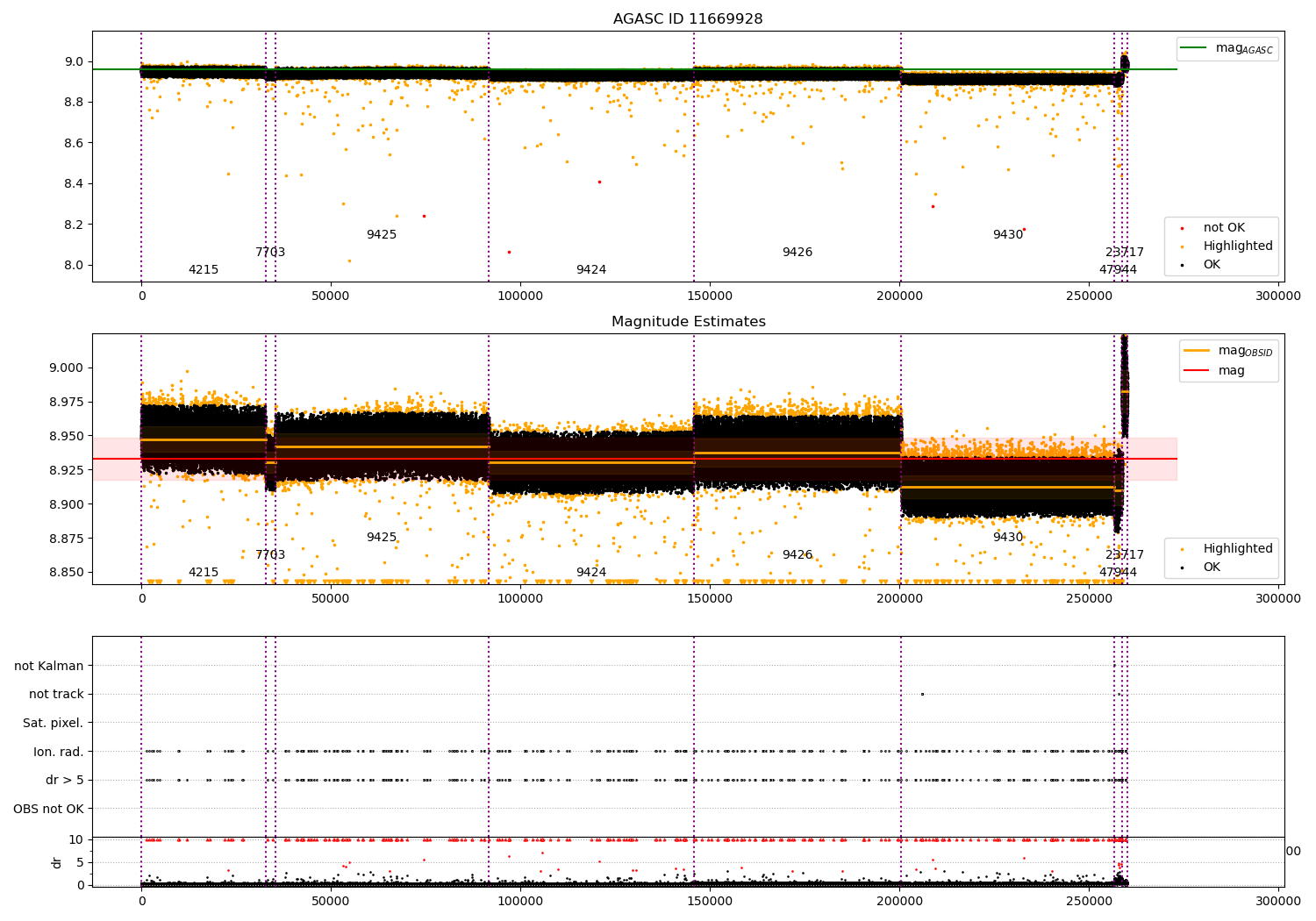Viewport: 1316px width, 921px height.
Task: Click the 8.925 y-axis tick label
Action: click(66, 470)
